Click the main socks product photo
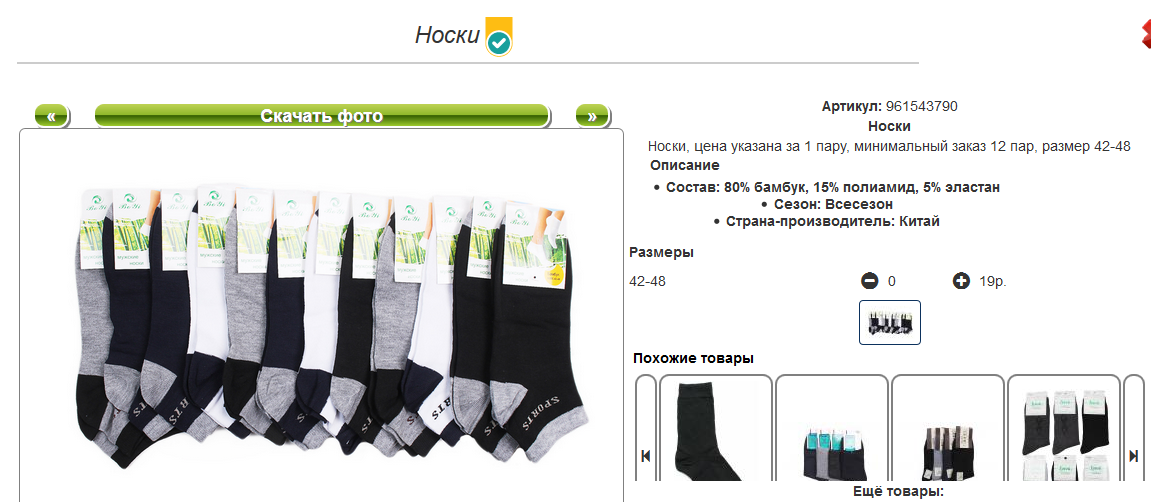The height and width of the screenshot is (502, 1151). (322, 316)
